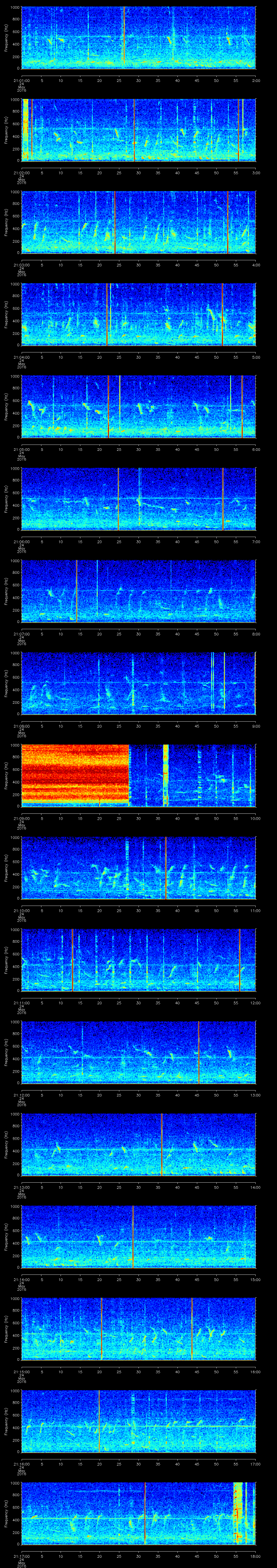Click the '21:15:00' time label
This screenshot has width=277, height=1568.
click(21, 1372)
